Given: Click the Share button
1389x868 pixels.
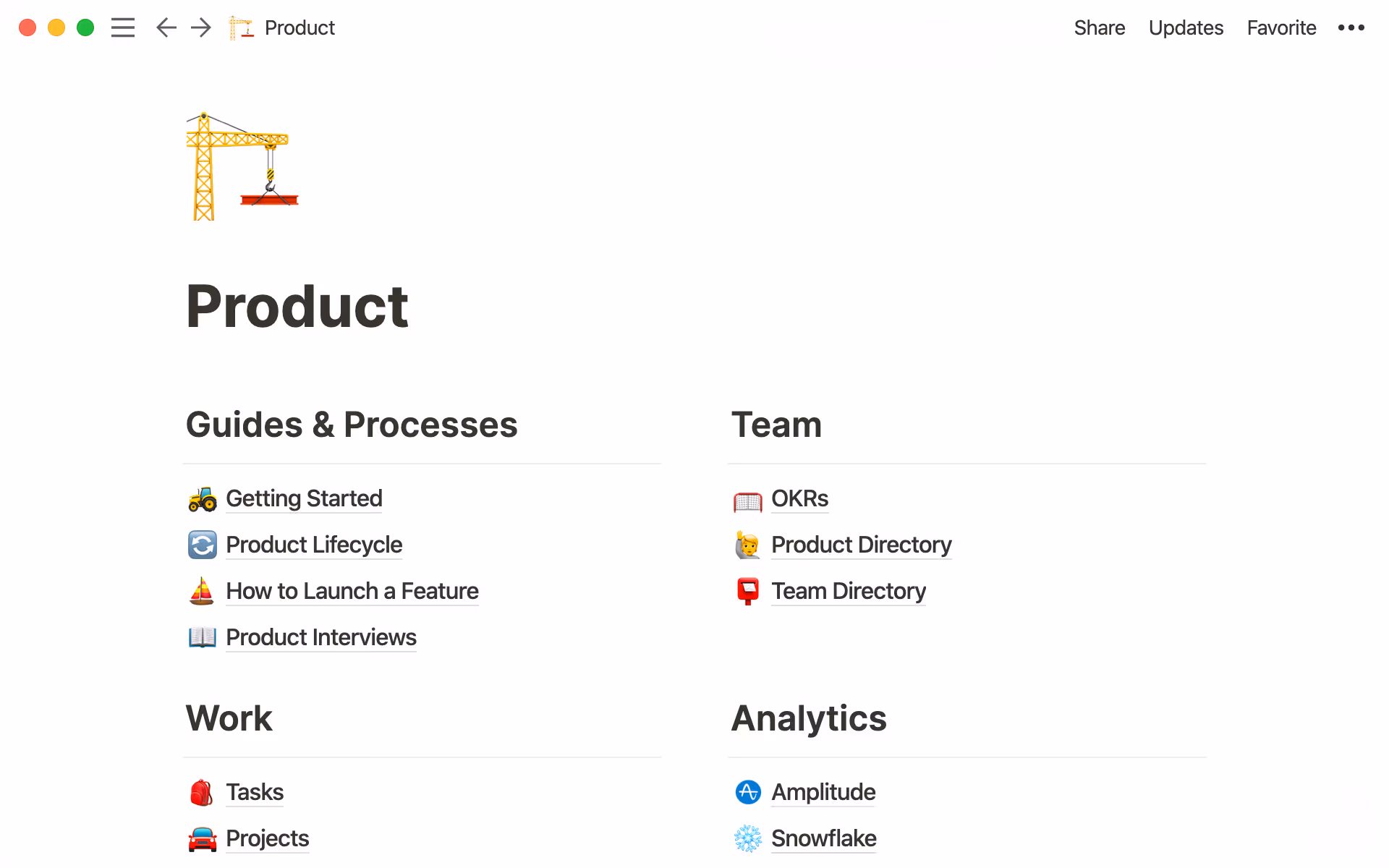Looking at the screenshot, I should click(x=1099, y=27).
